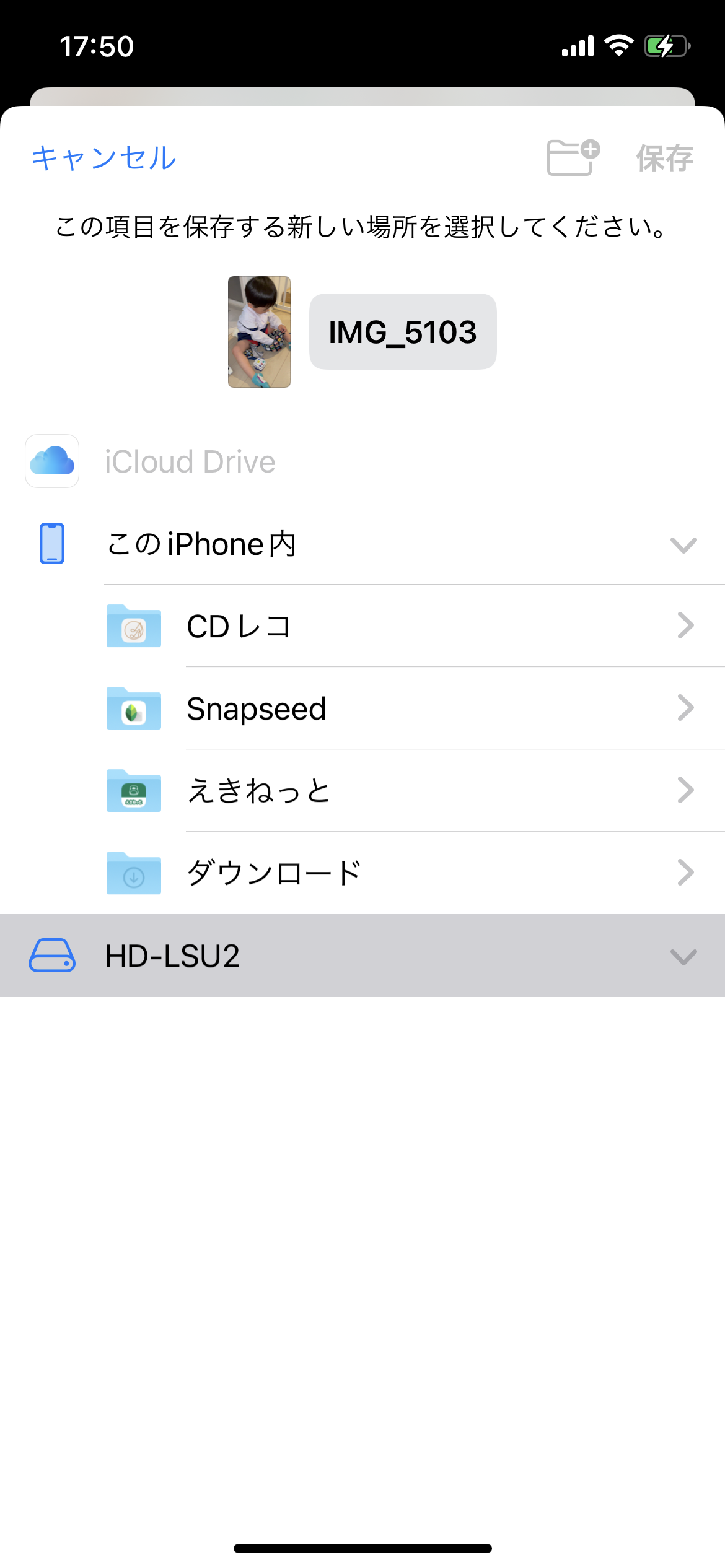The height and width of the screenshot is (1568, 725).
Task: Select the iCloud Drive location
Action: 190,462
